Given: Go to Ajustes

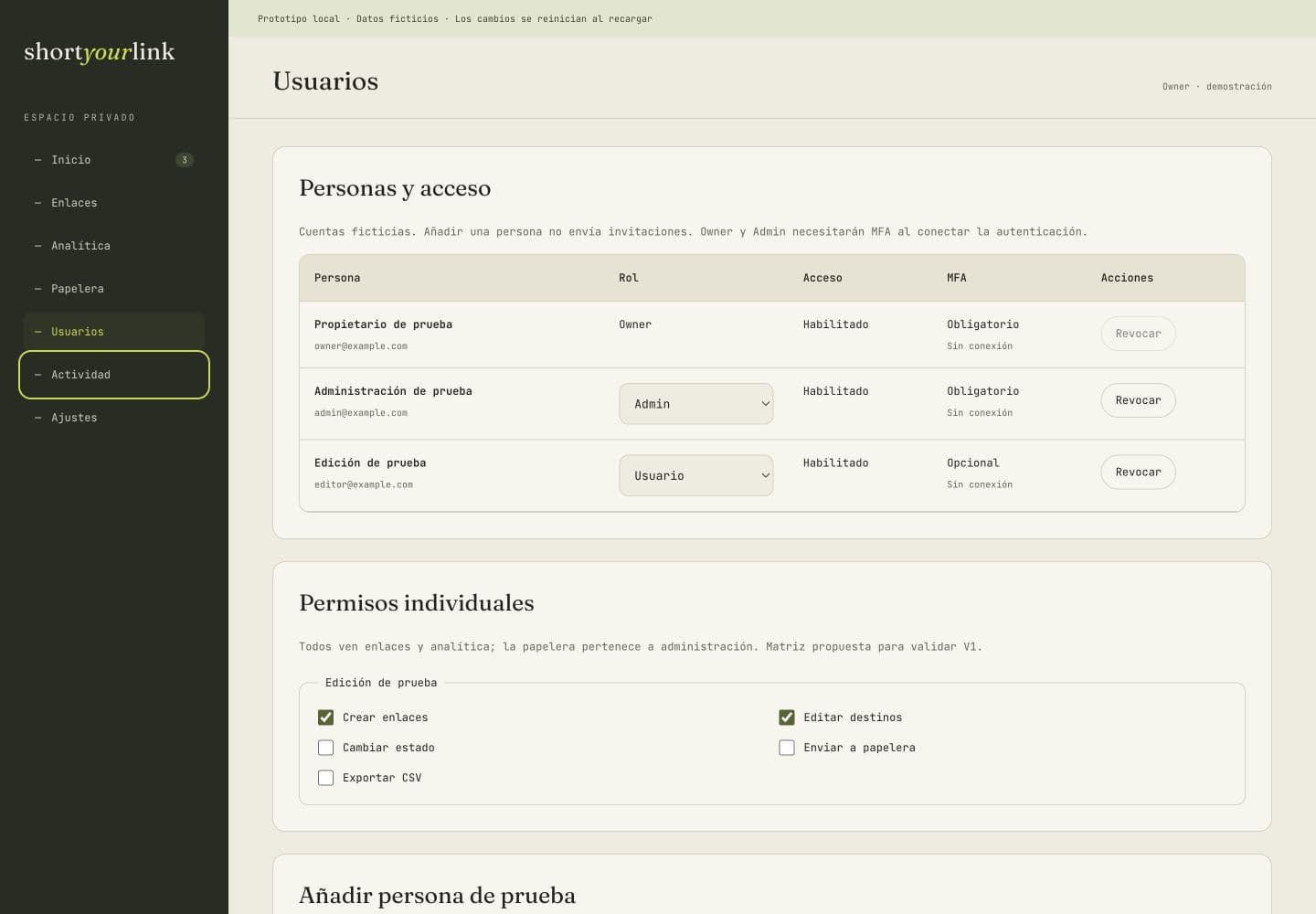Looking at the screenshot, I should coord(113,418).
